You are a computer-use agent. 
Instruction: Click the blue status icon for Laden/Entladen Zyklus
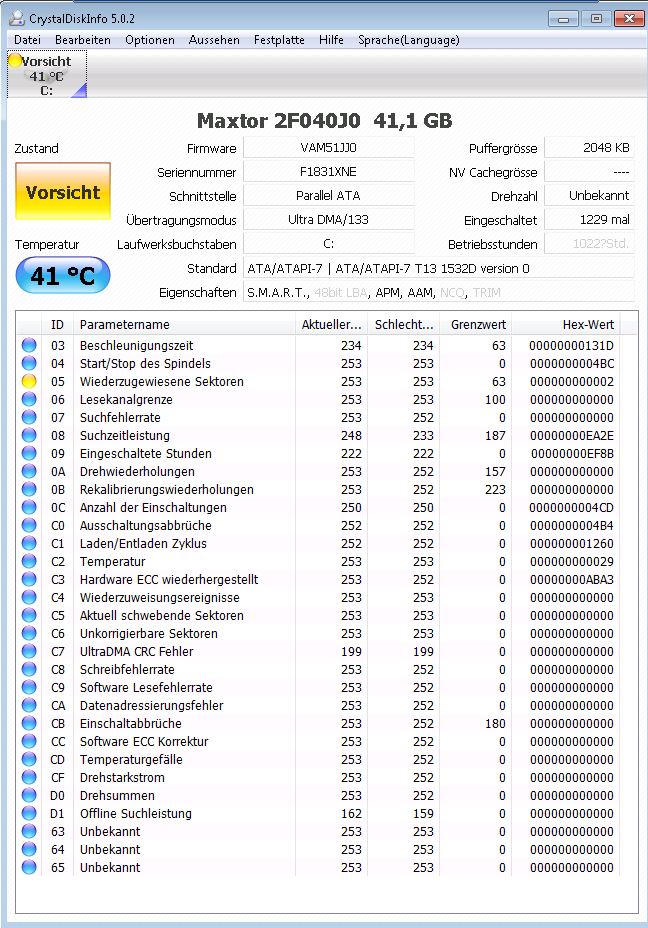tap(29, 543)
